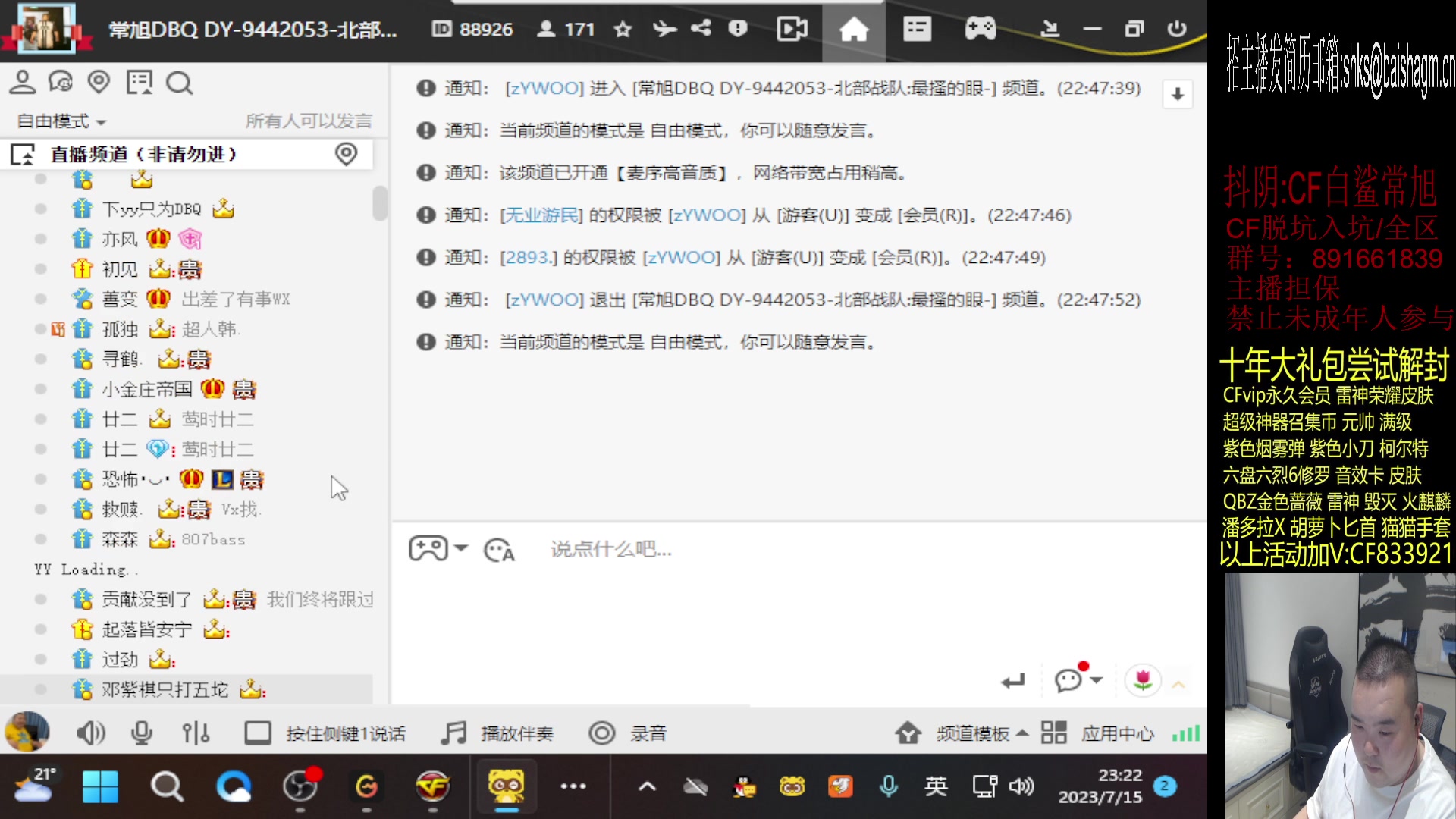
Task: Collapse the 频道模板 panel arrow
Action: pyautogui.click(x=1023, y=733)
